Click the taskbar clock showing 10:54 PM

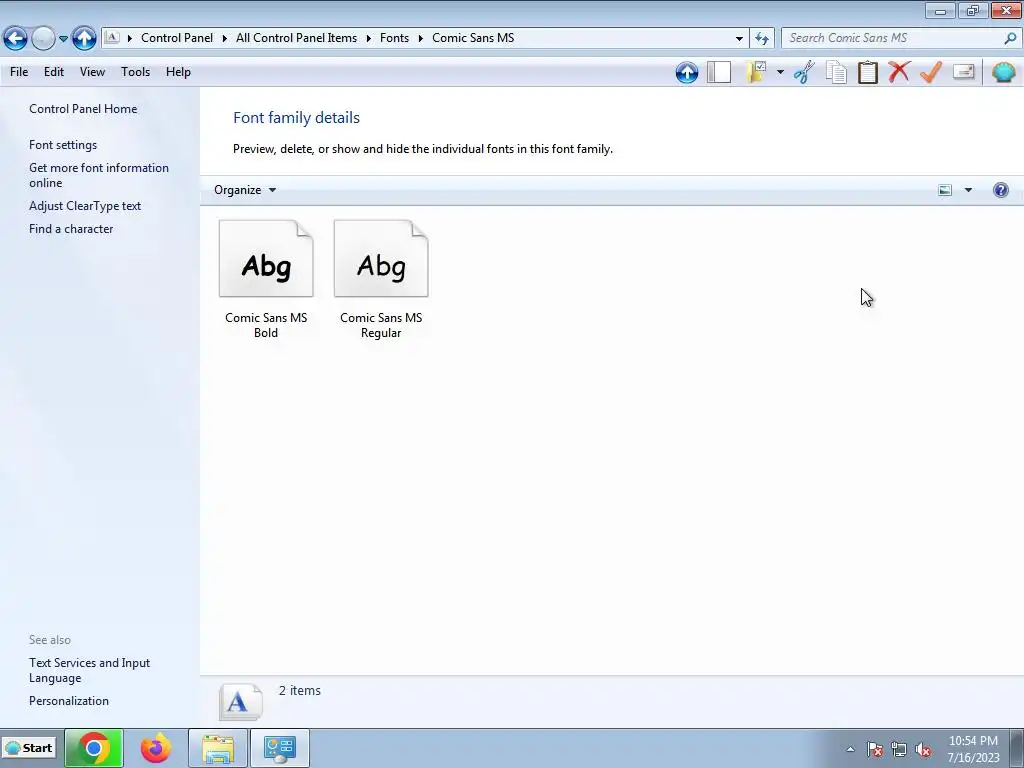[x=973, y=748]
